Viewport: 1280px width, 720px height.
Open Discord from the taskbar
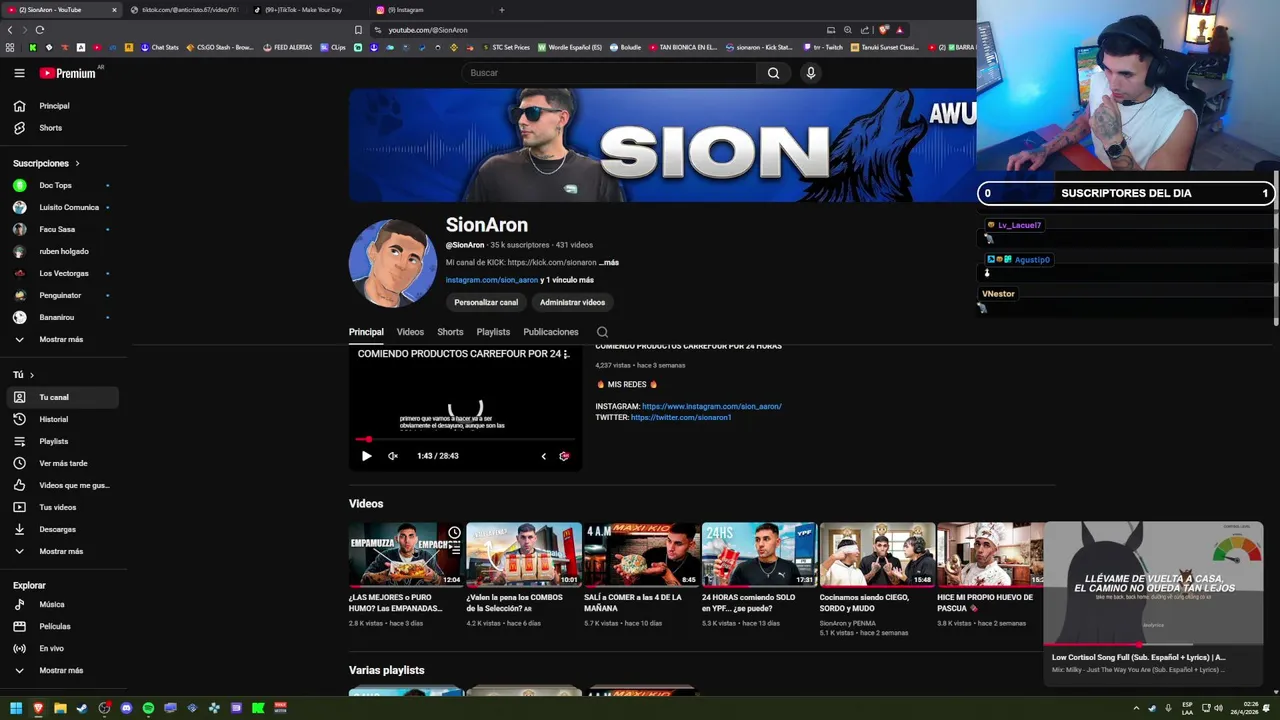[x=126, y=708]
